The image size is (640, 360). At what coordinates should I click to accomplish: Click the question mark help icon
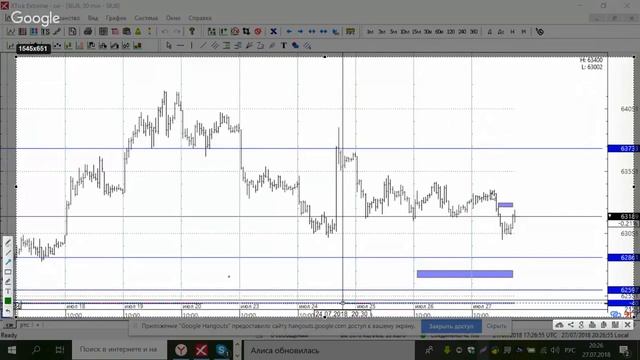(x=192, y=31)
